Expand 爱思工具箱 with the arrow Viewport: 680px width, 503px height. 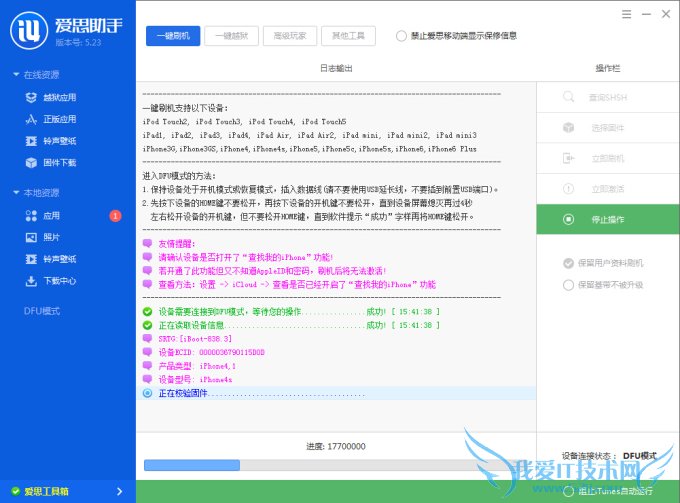(x=120, y=491)
